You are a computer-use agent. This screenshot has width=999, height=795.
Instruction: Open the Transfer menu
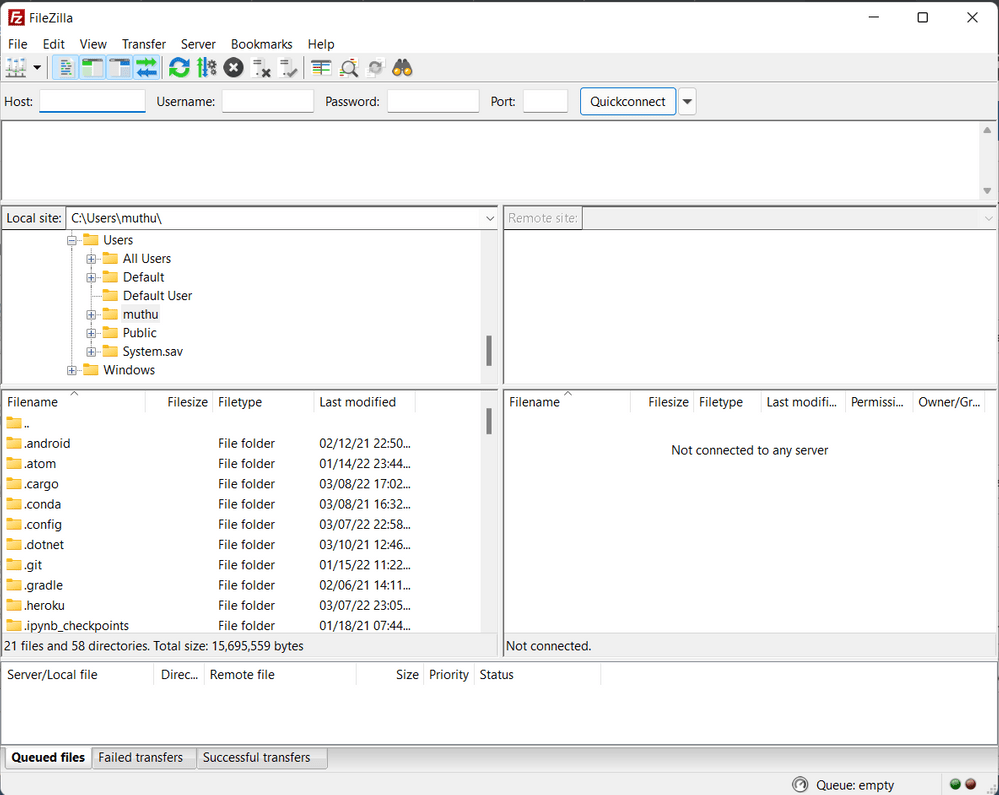click(x=144, y=44)
